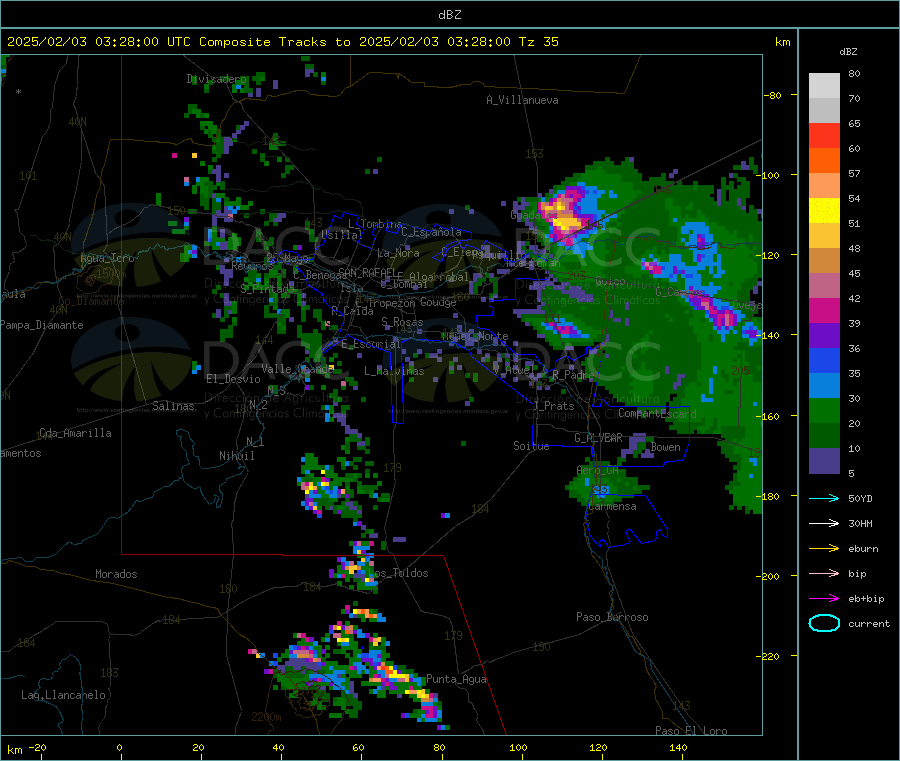The image size is (900, 761).
Task: Click the 'dBZ' title at top center
Action: pyautogui.click(x=449, y=15)
